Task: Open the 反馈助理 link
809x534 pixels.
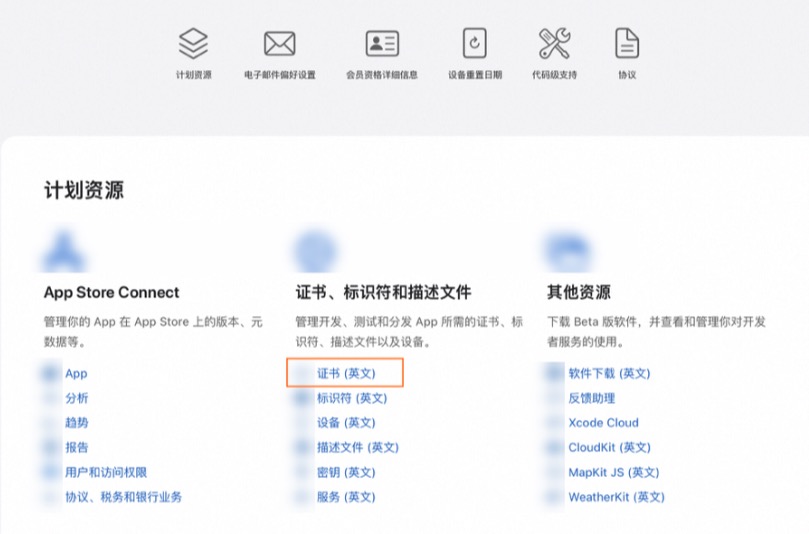Action: point(591,398)
